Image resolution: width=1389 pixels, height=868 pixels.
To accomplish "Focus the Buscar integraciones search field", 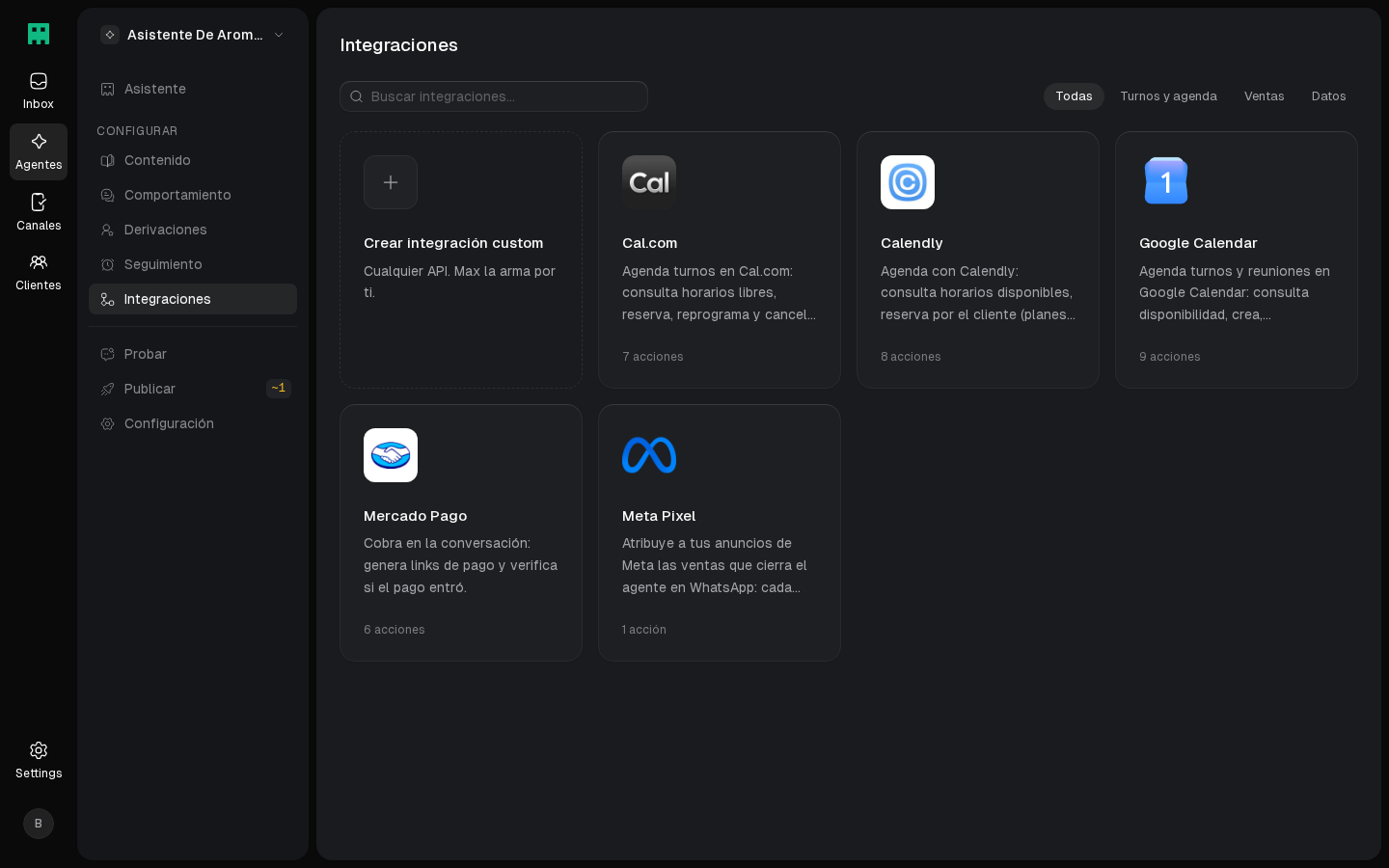I will [x=494, y=96].
